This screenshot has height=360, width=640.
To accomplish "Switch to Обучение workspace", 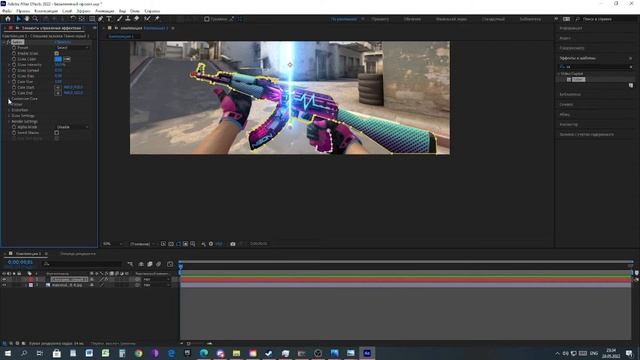I will 412,19.
